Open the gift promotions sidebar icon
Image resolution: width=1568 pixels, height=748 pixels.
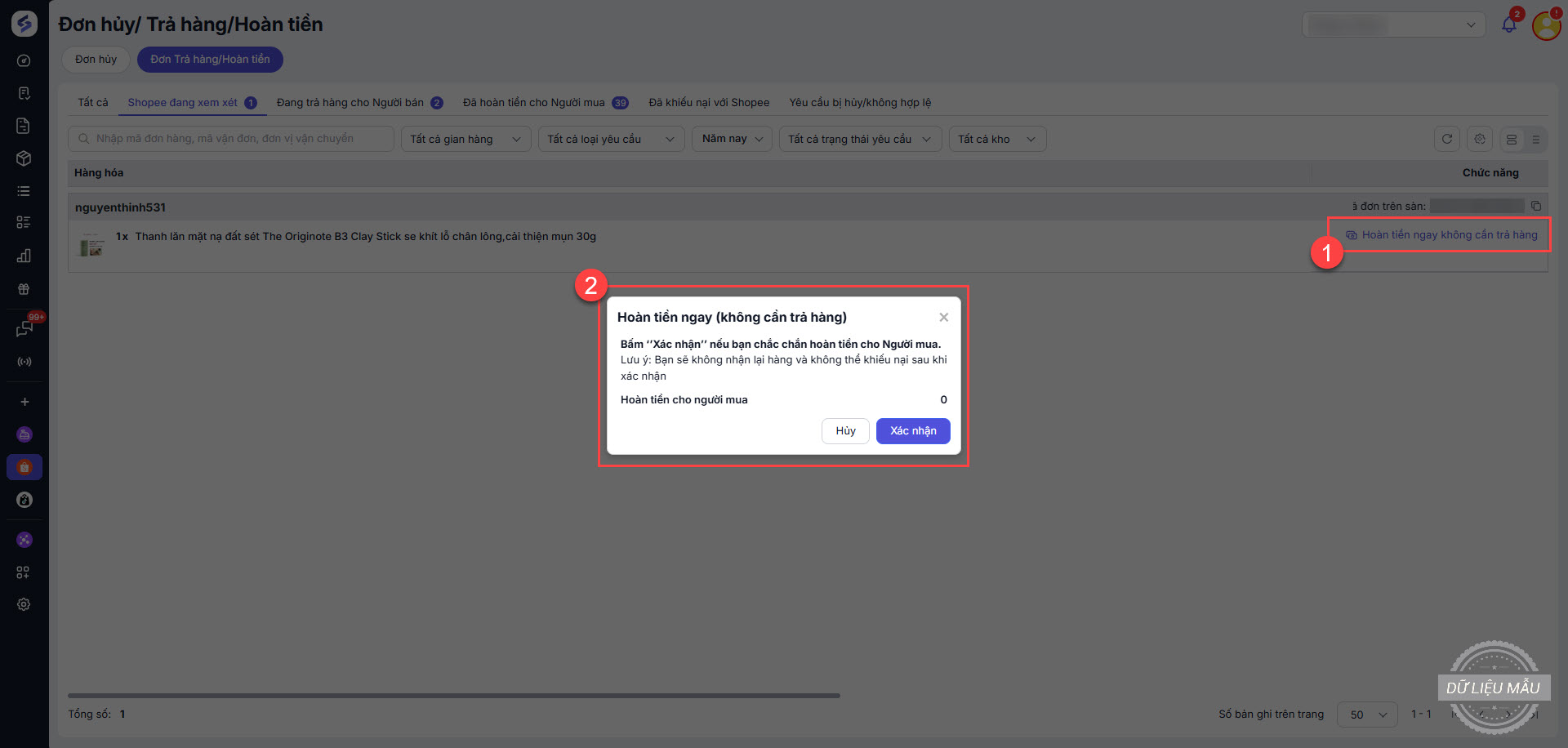click(24, 289)
